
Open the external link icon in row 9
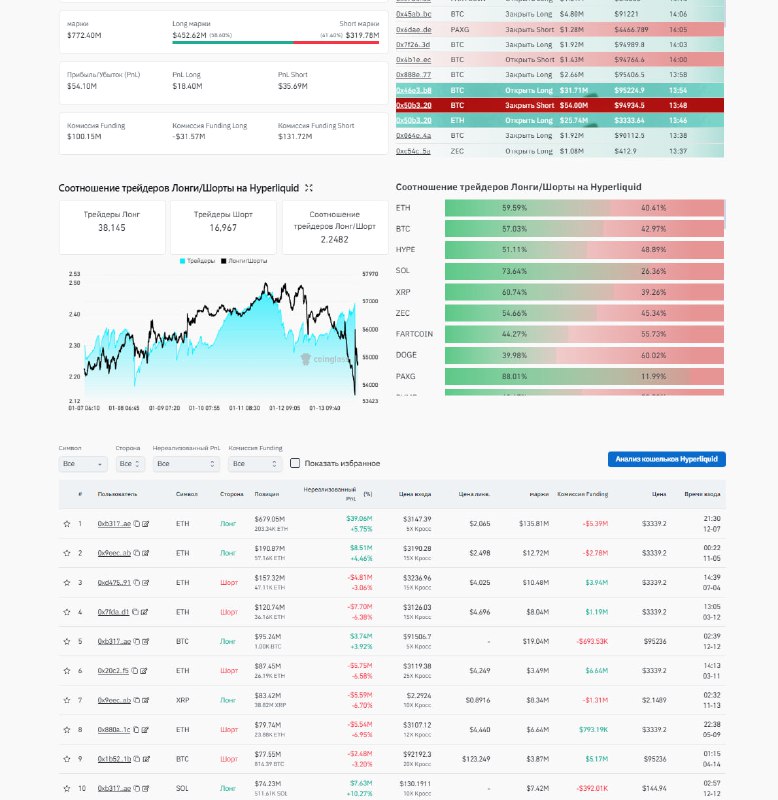145,759
